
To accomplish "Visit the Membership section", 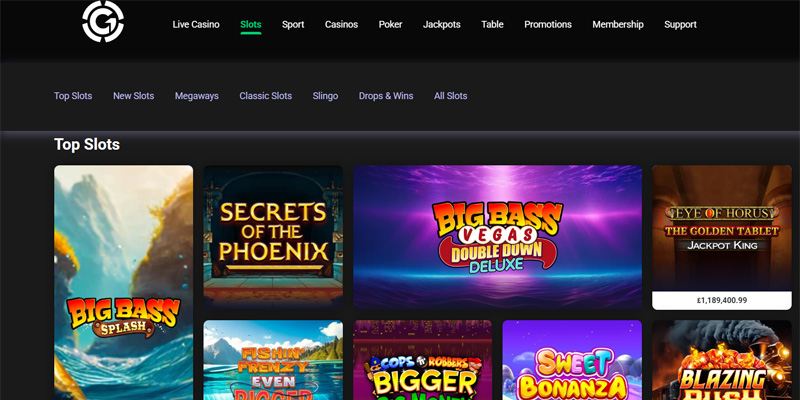I will [624, 24].
